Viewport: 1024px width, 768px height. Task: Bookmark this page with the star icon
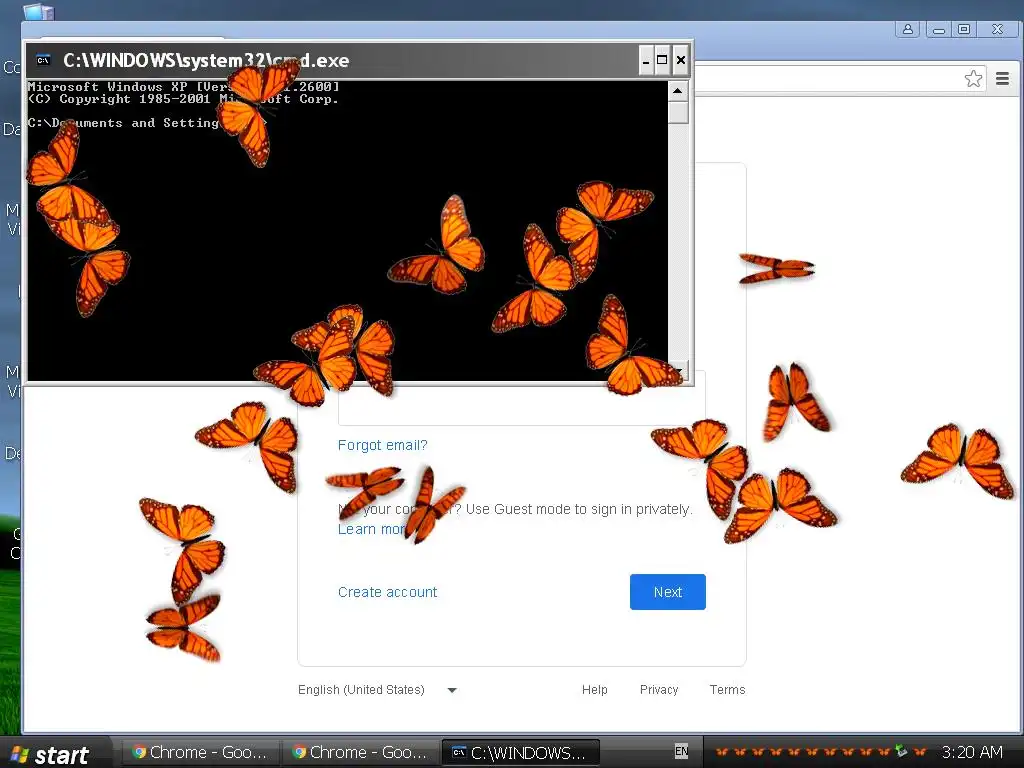click(x=973, y=78)
